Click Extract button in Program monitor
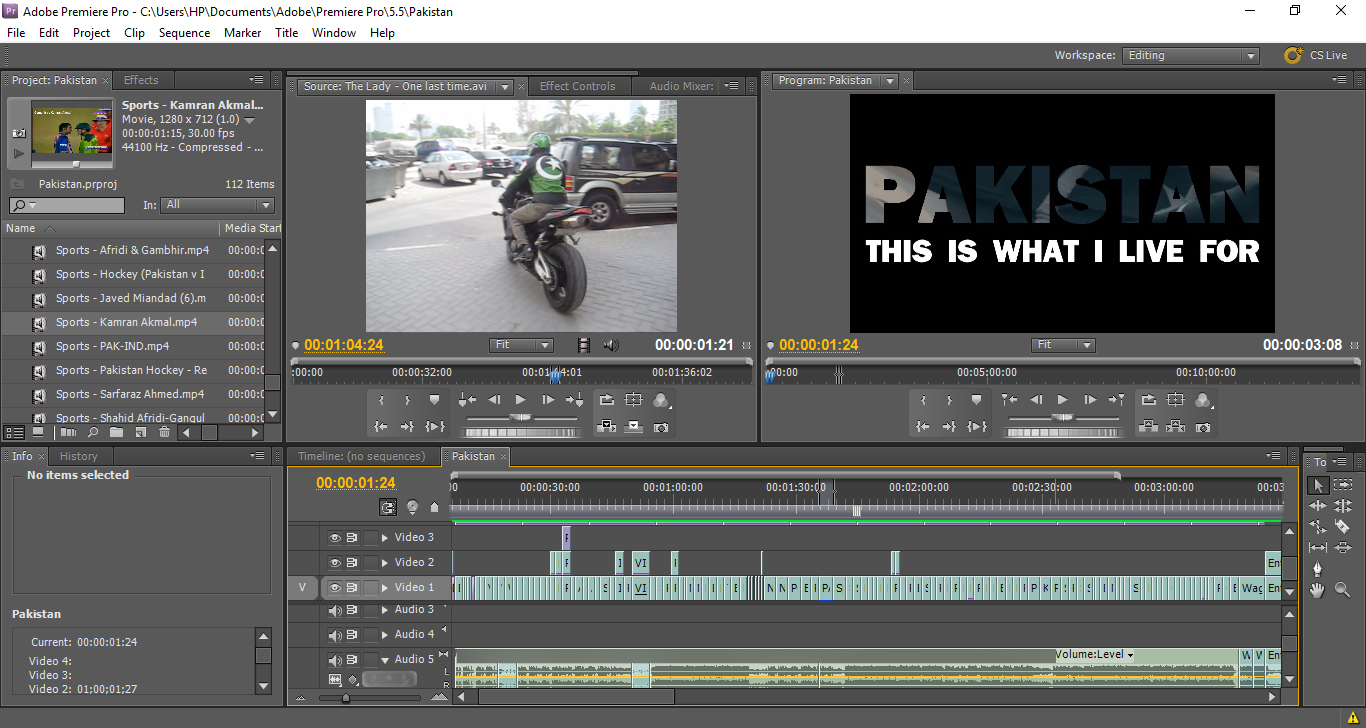This screenshot has height=728, width=1366. (1175, 426)
